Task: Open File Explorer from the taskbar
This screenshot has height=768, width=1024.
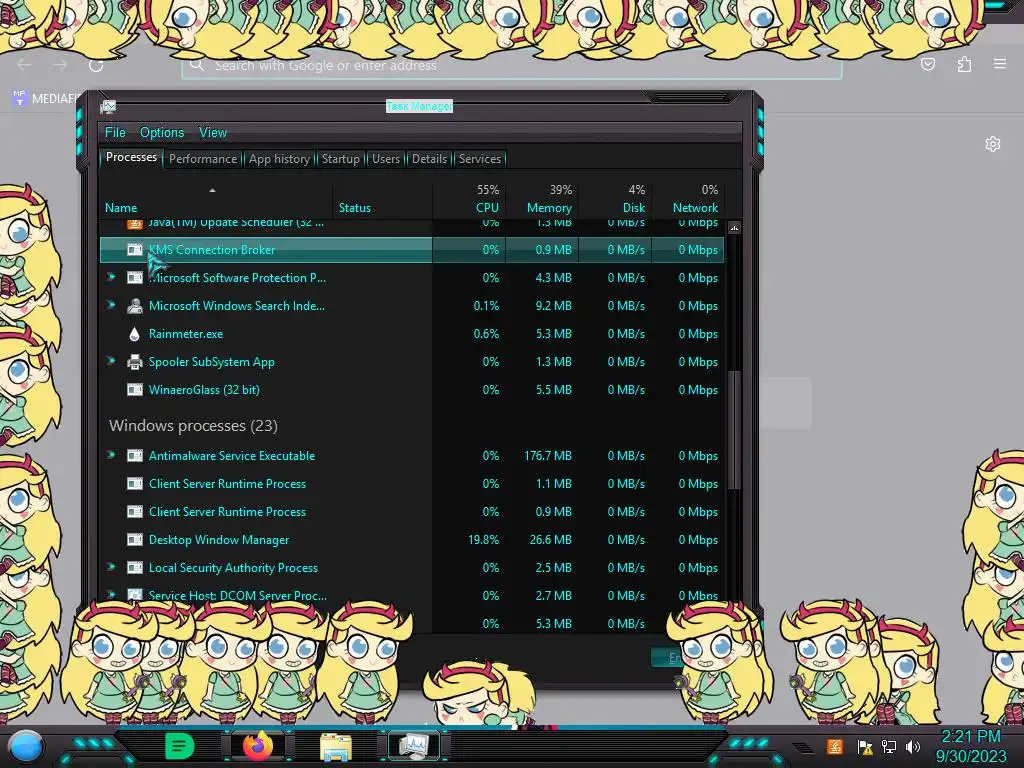Action: point(336,746)
